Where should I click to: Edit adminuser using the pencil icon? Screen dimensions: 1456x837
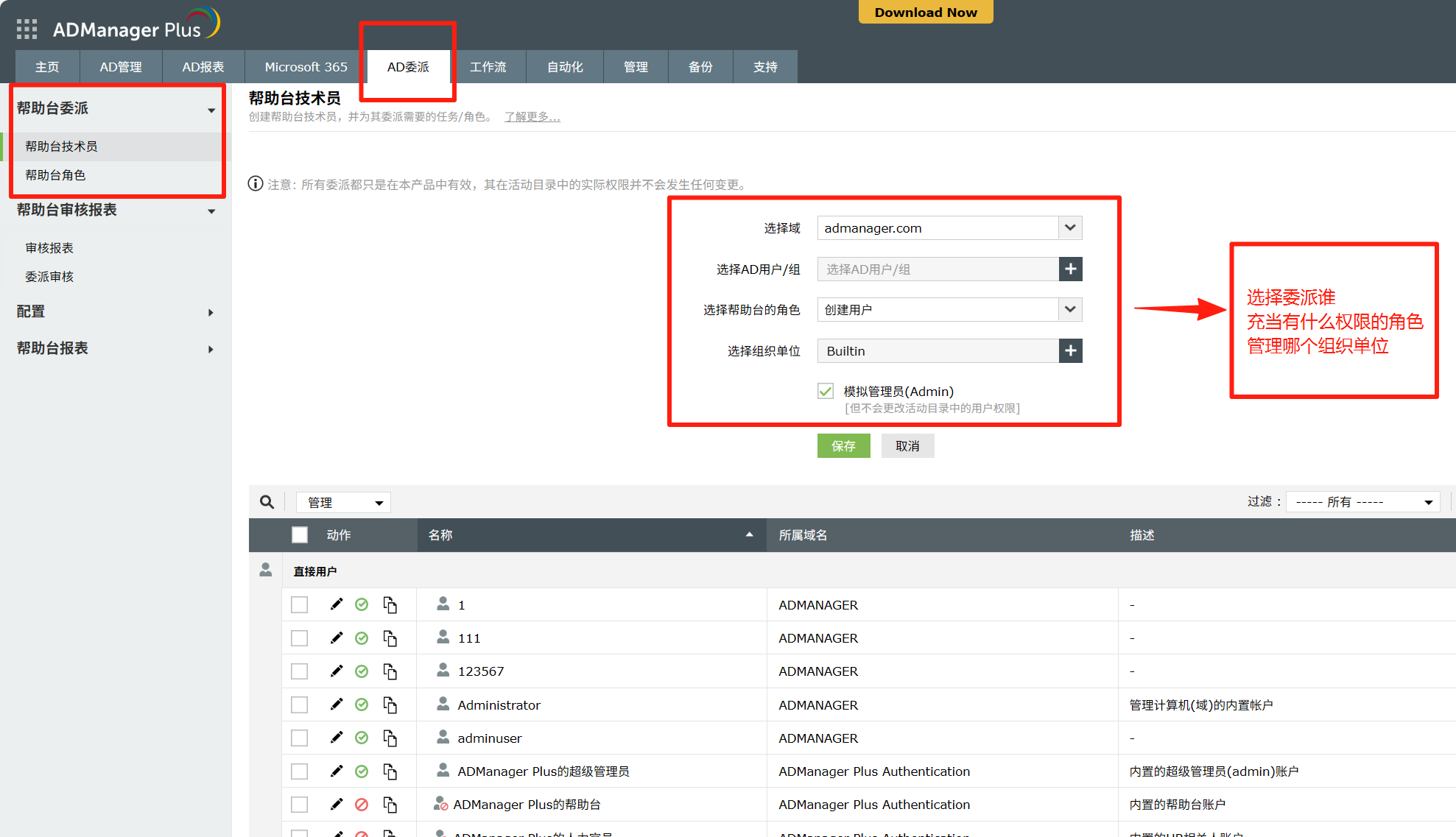pyautogui.click(x=337, y=738)
